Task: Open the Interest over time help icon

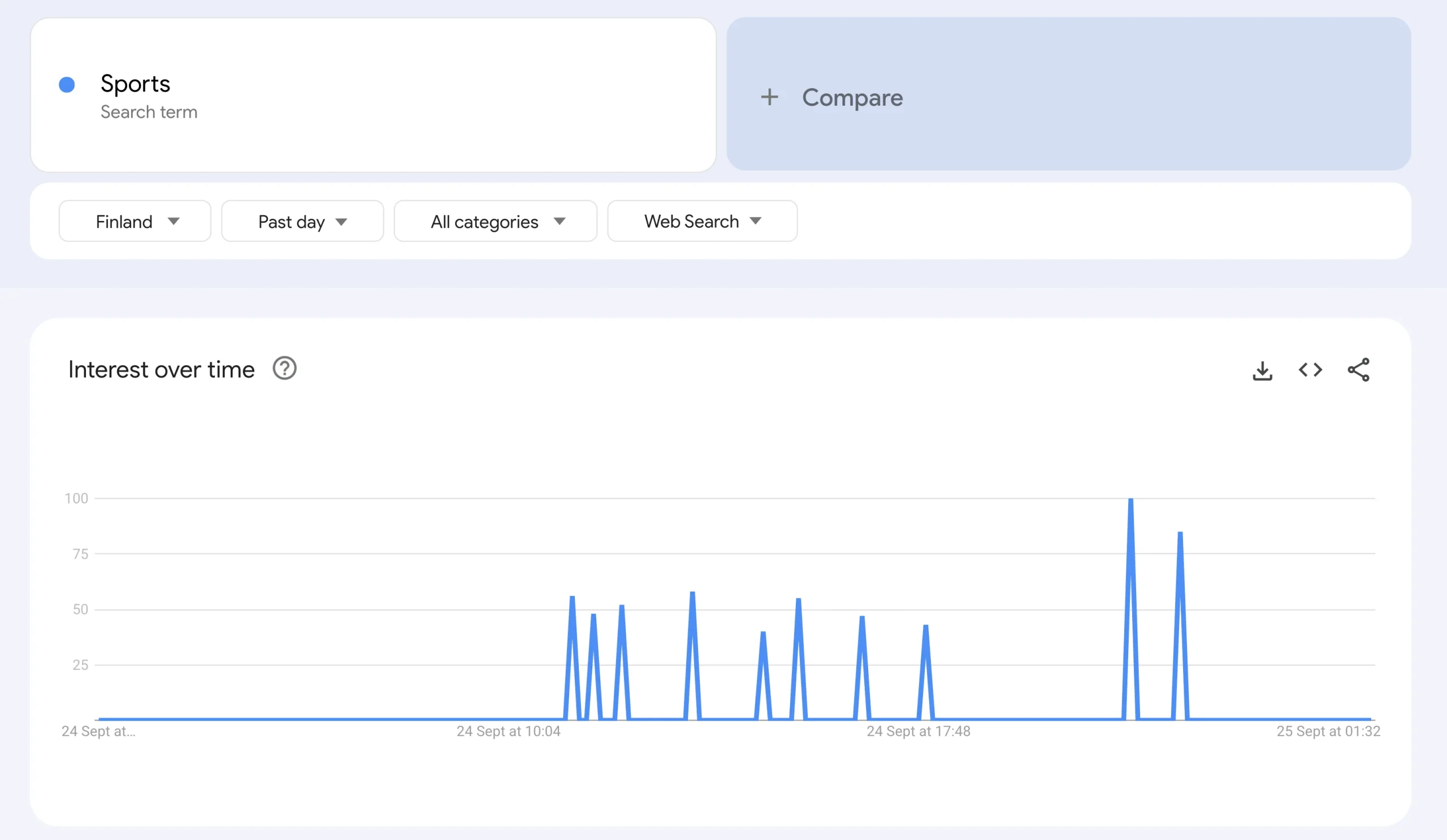Action: pos(284,369)
